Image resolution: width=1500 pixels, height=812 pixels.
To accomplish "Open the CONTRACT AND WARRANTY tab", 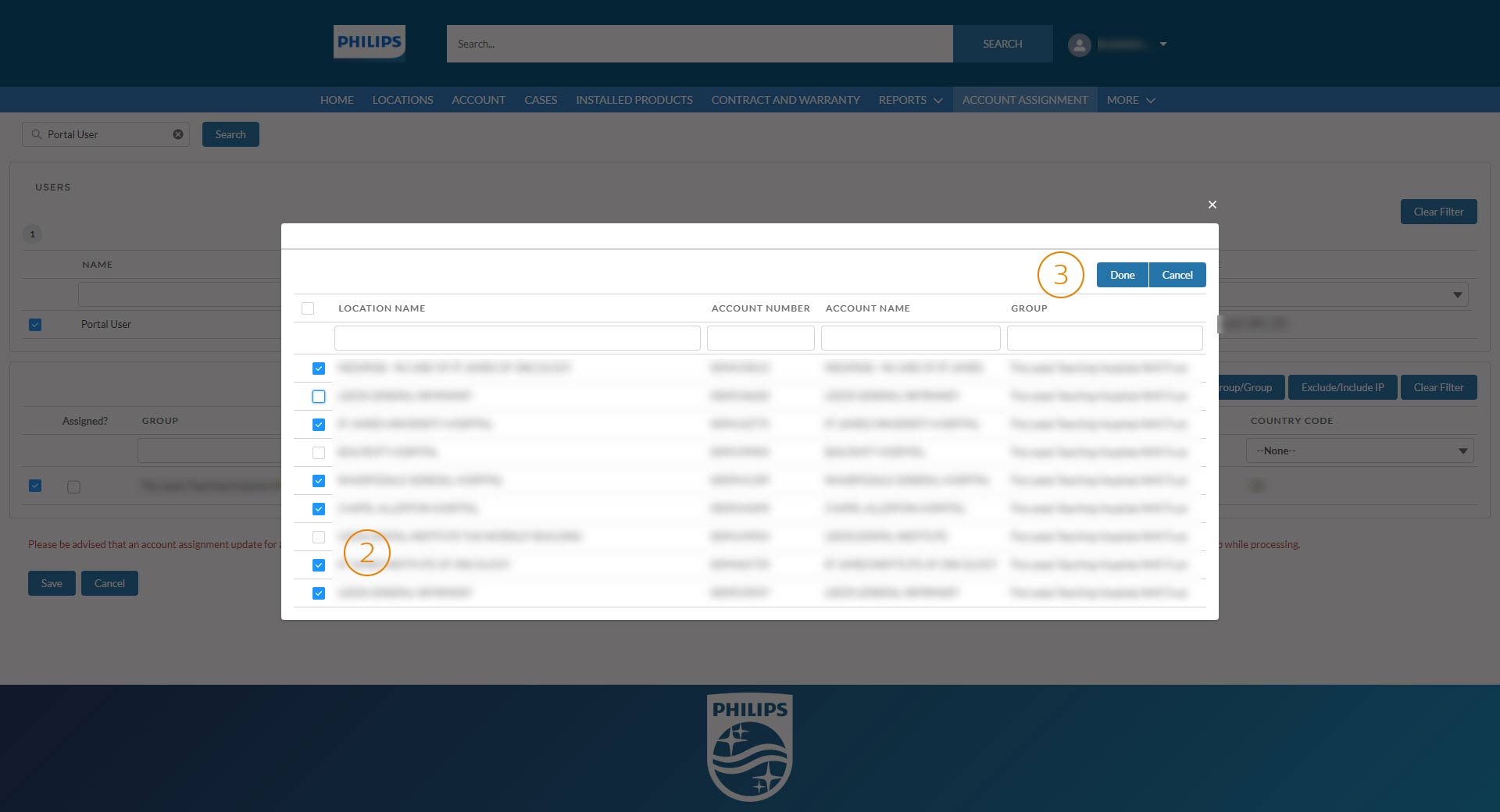I will (785, 100).
